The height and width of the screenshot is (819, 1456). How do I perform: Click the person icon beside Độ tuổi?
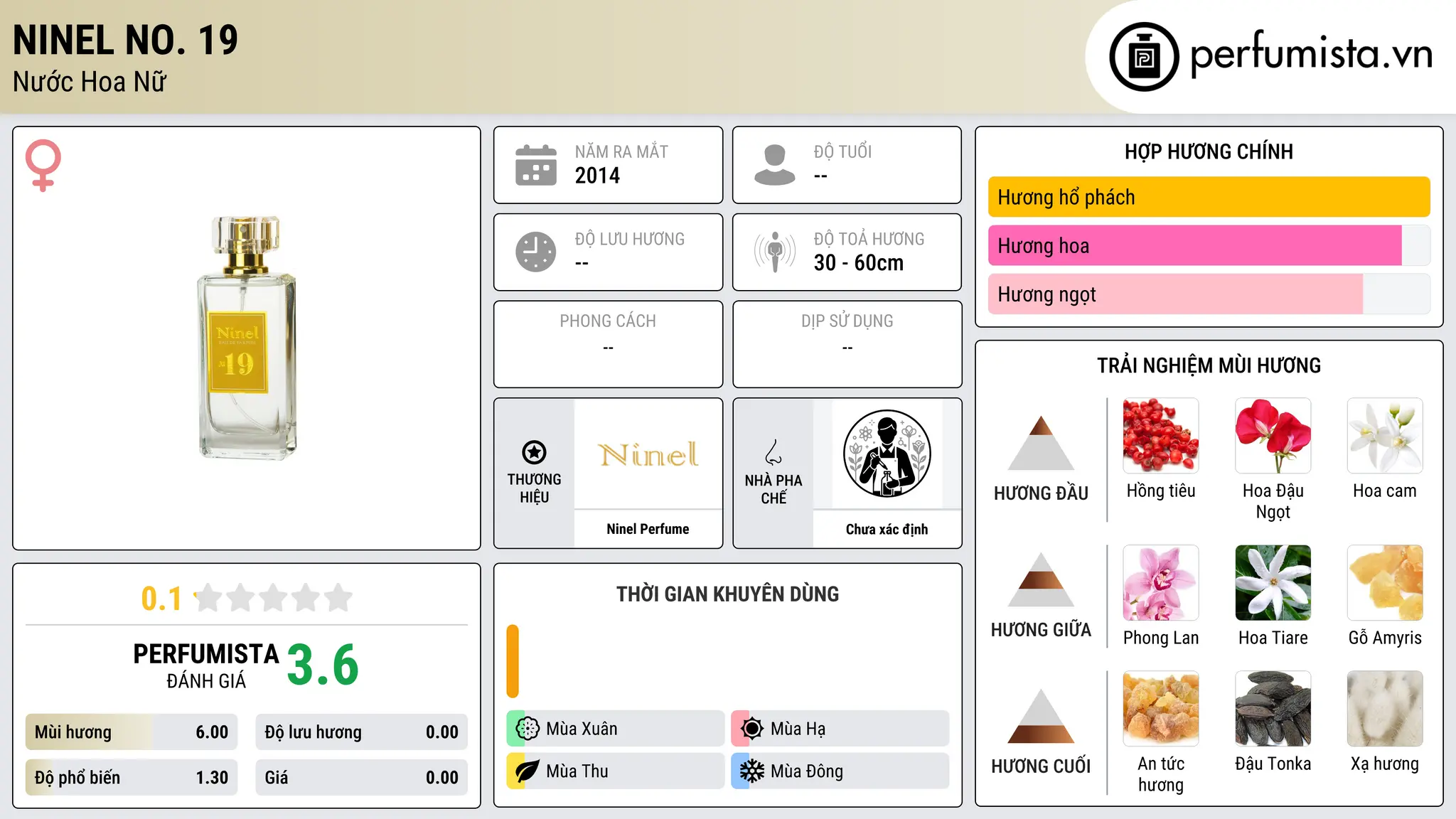[775, 165]
